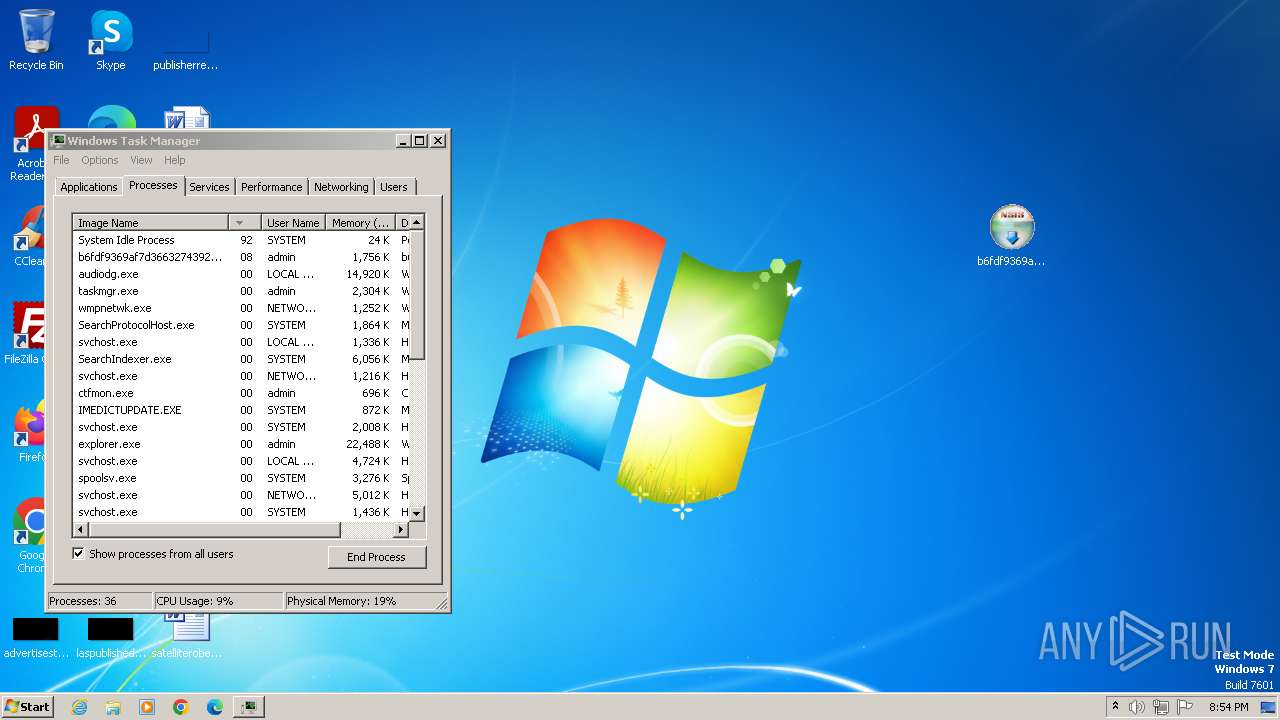
Task: Select the advertisest desktop file icon
Action: pos(36,638)
